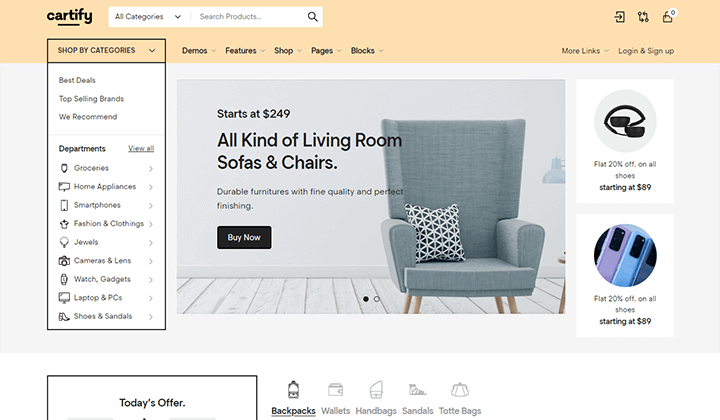This screenshot has height=420, width=720.
Task: Expand the Jewels submenu arrow
Action: (x=151, y=242)
